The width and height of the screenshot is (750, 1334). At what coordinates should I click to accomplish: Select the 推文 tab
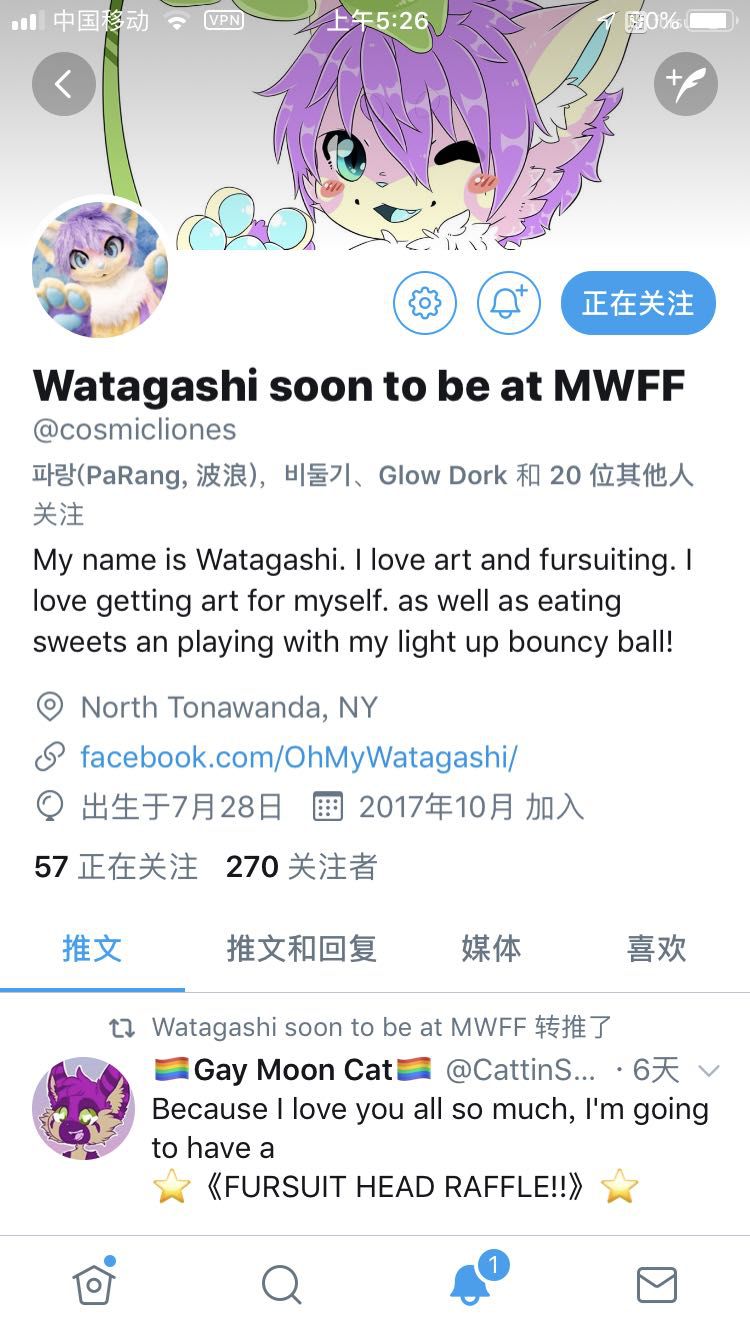(x=92, y=948)
